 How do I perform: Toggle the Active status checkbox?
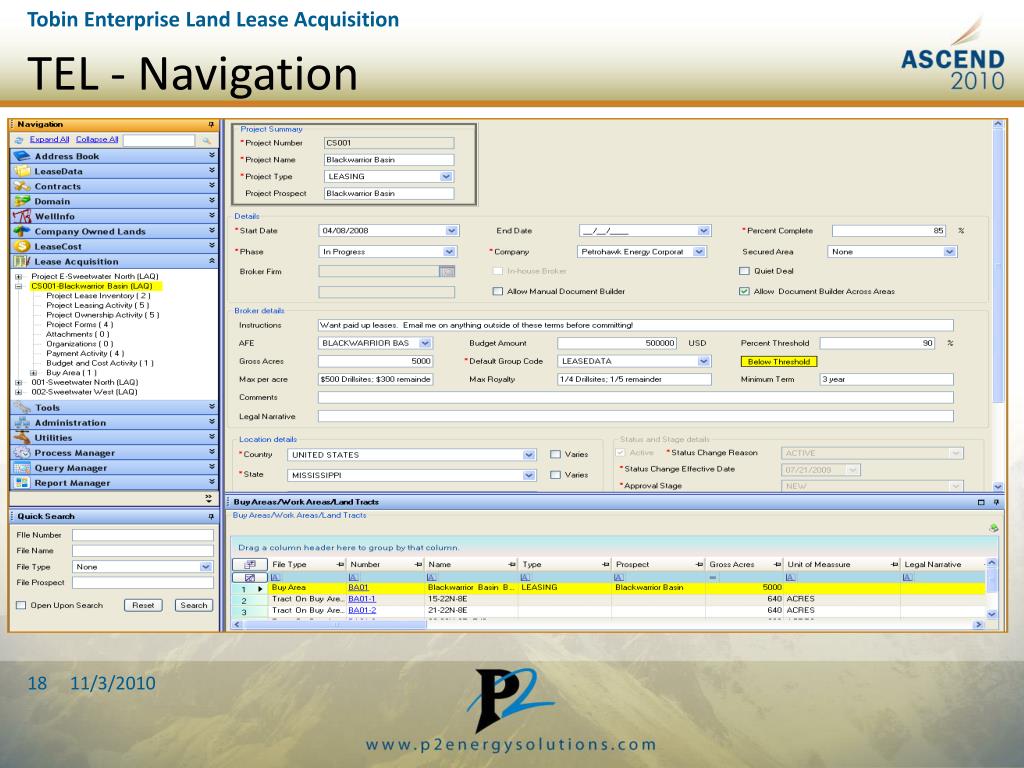(x=620, y=453)
